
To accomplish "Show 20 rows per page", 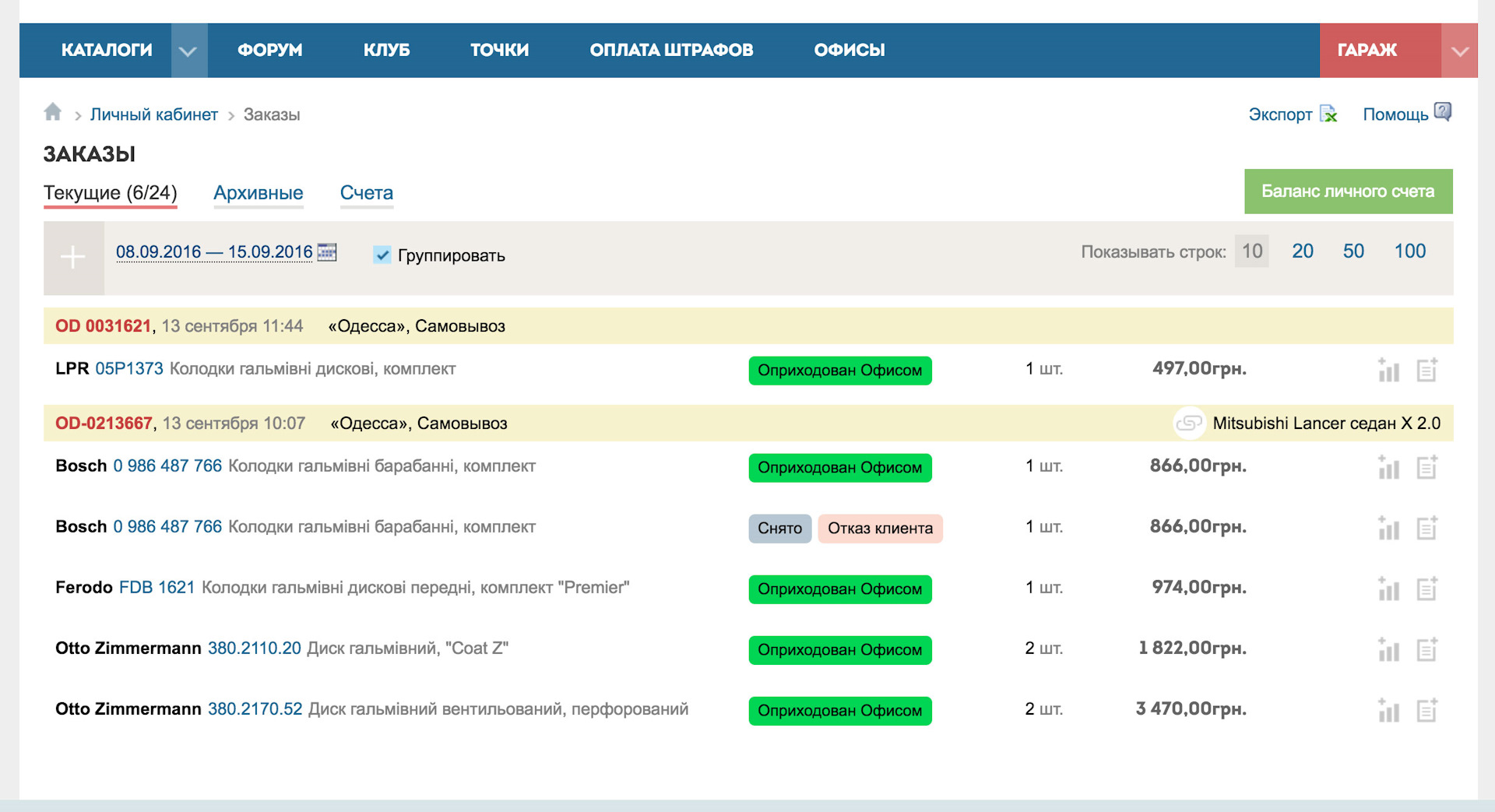I will pos(1303,251).
